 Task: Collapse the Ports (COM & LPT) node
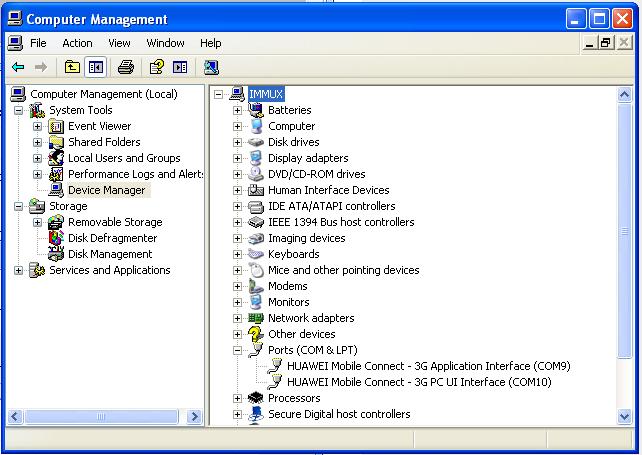pos(237,350)
